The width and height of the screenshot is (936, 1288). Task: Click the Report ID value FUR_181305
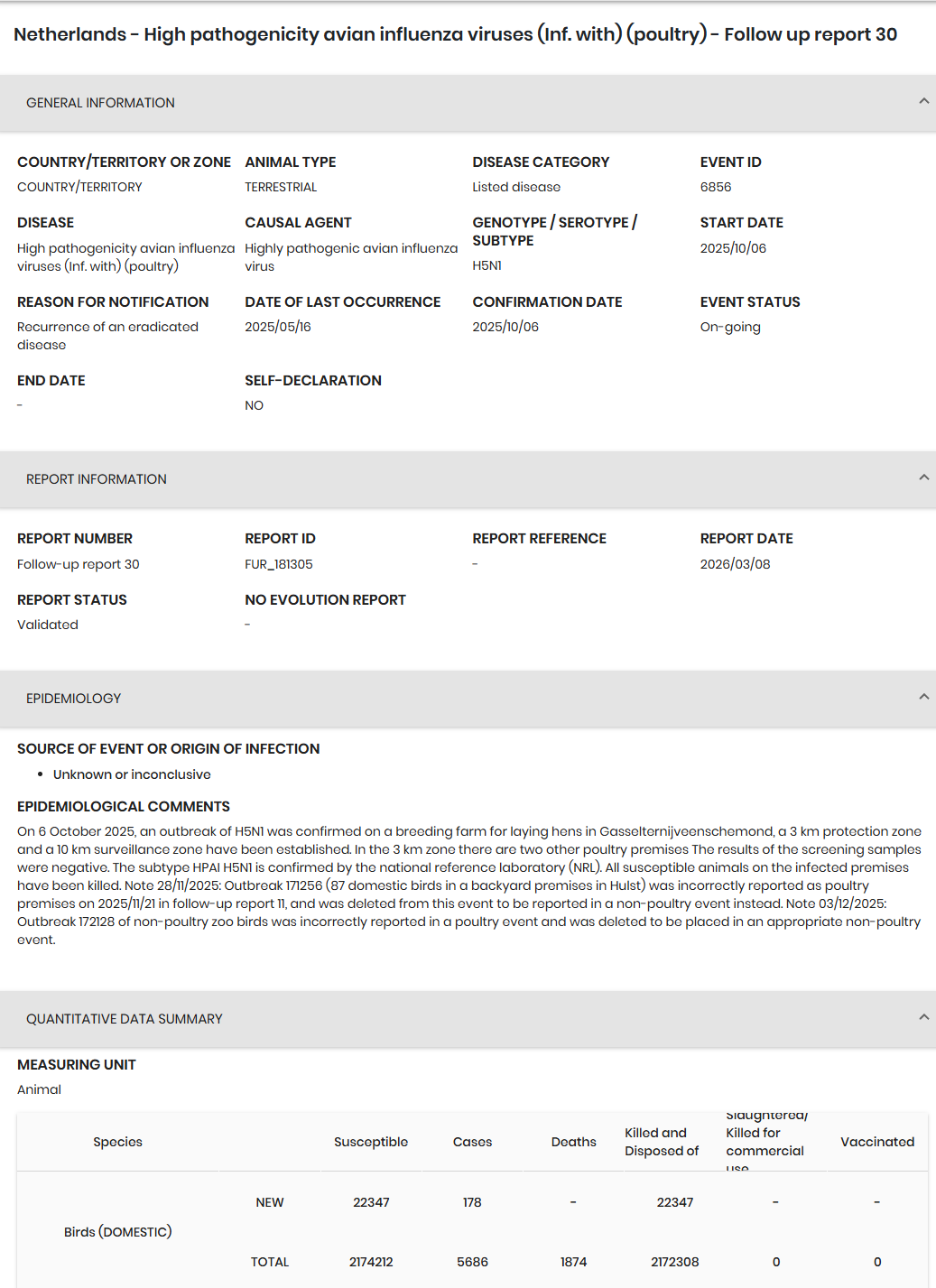[x=278, y=564]
